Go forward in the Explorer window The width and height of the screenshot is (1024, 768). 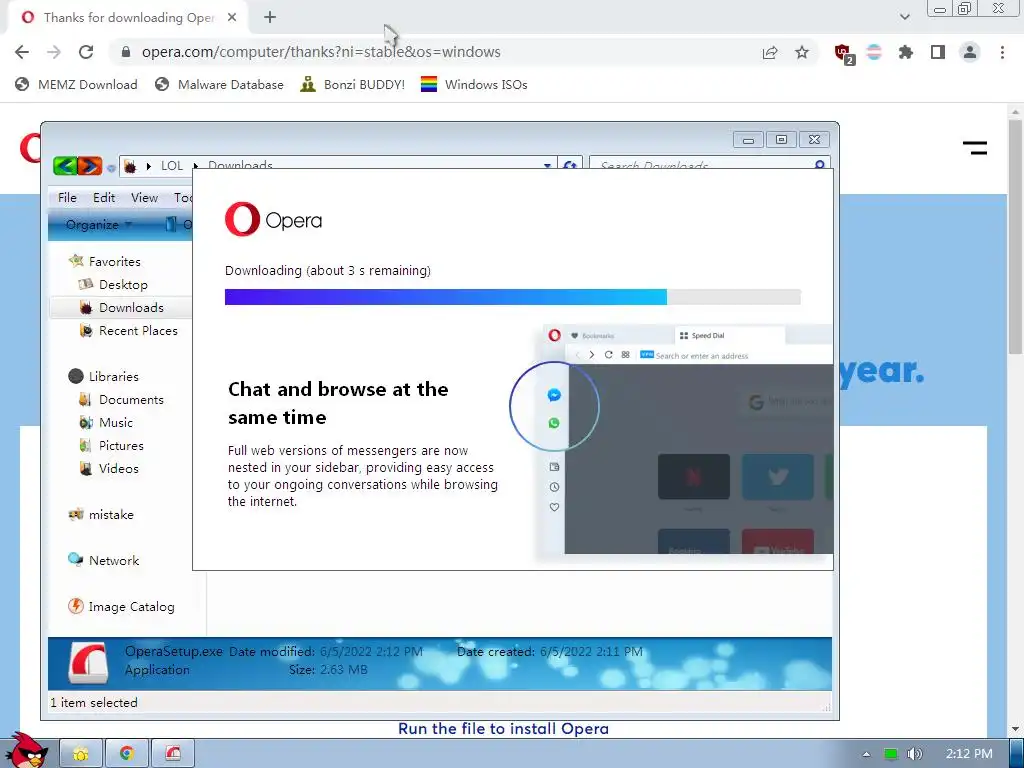click(90, 166)
